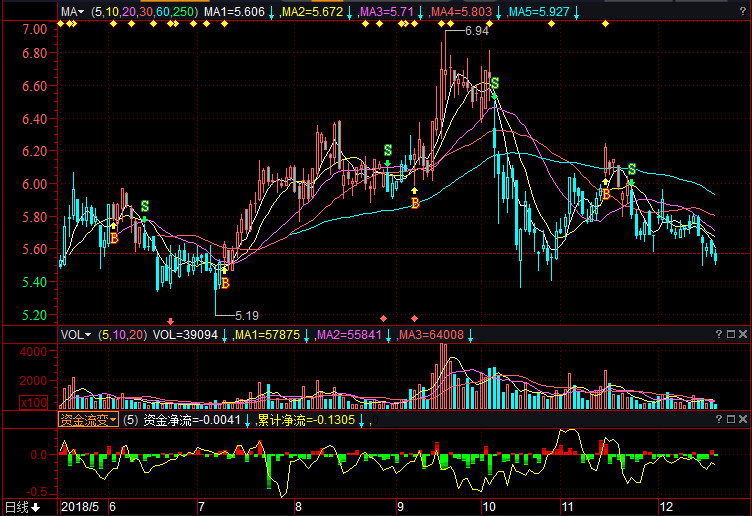Click the MA5=5.927 moving average label
Screen dimensions: 752x516
click(x=546, y=13)
